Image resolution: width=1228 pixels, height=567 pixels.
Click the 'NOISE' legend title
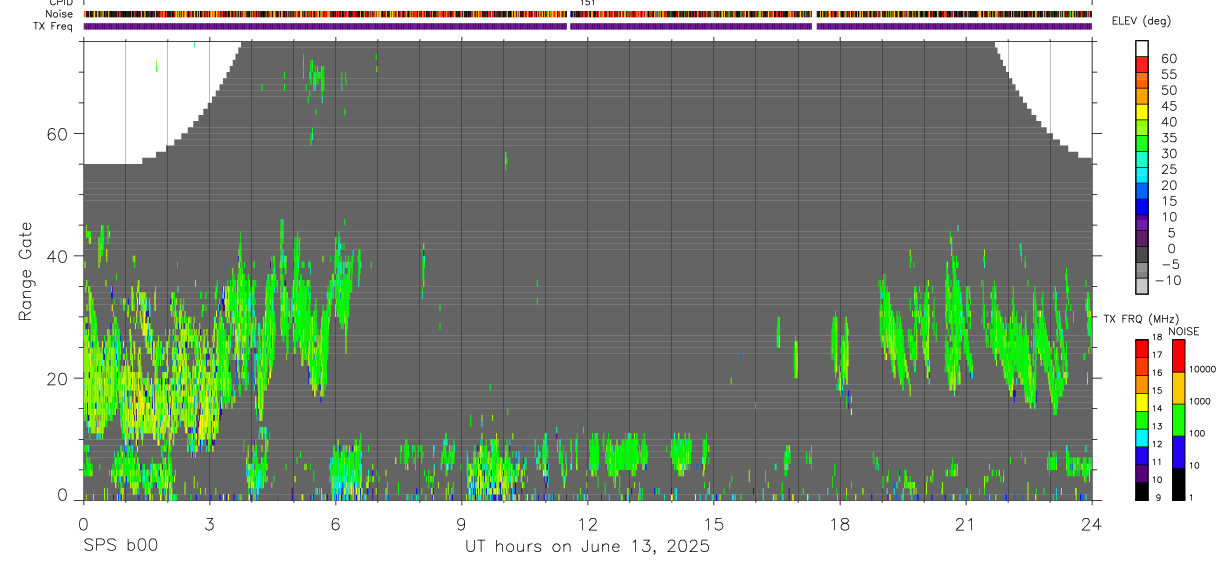1183,331
